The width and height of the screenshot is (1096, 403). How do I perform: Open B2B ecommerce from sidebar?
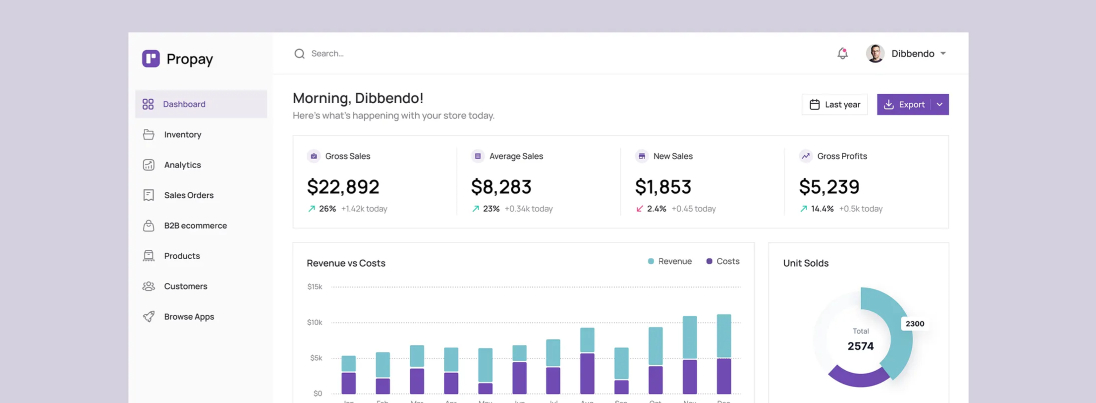point(195,226)
